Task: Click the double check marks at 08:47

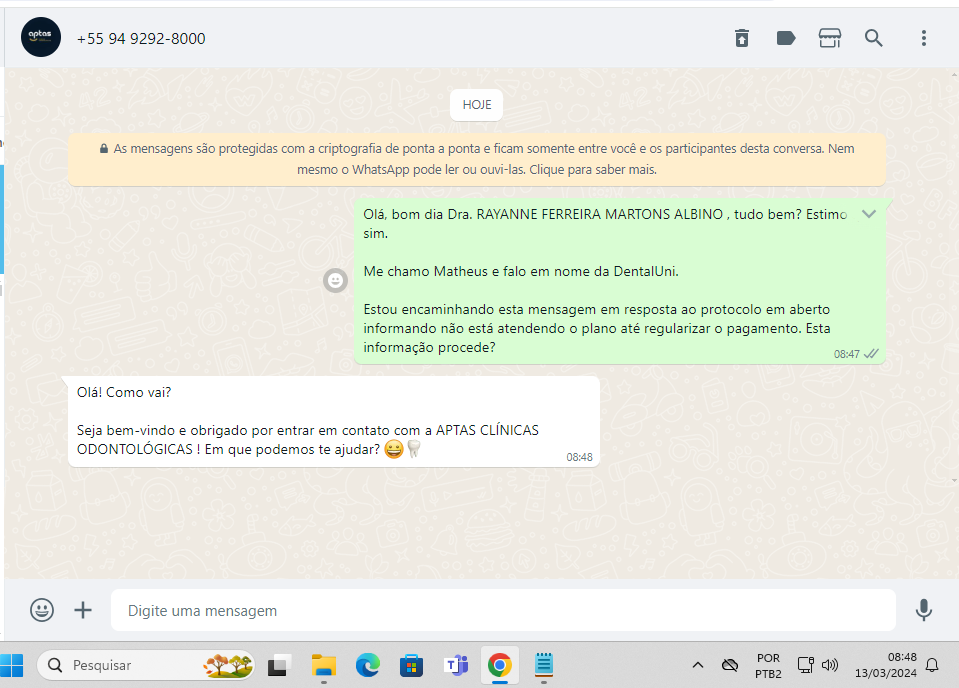Action: 872,353
